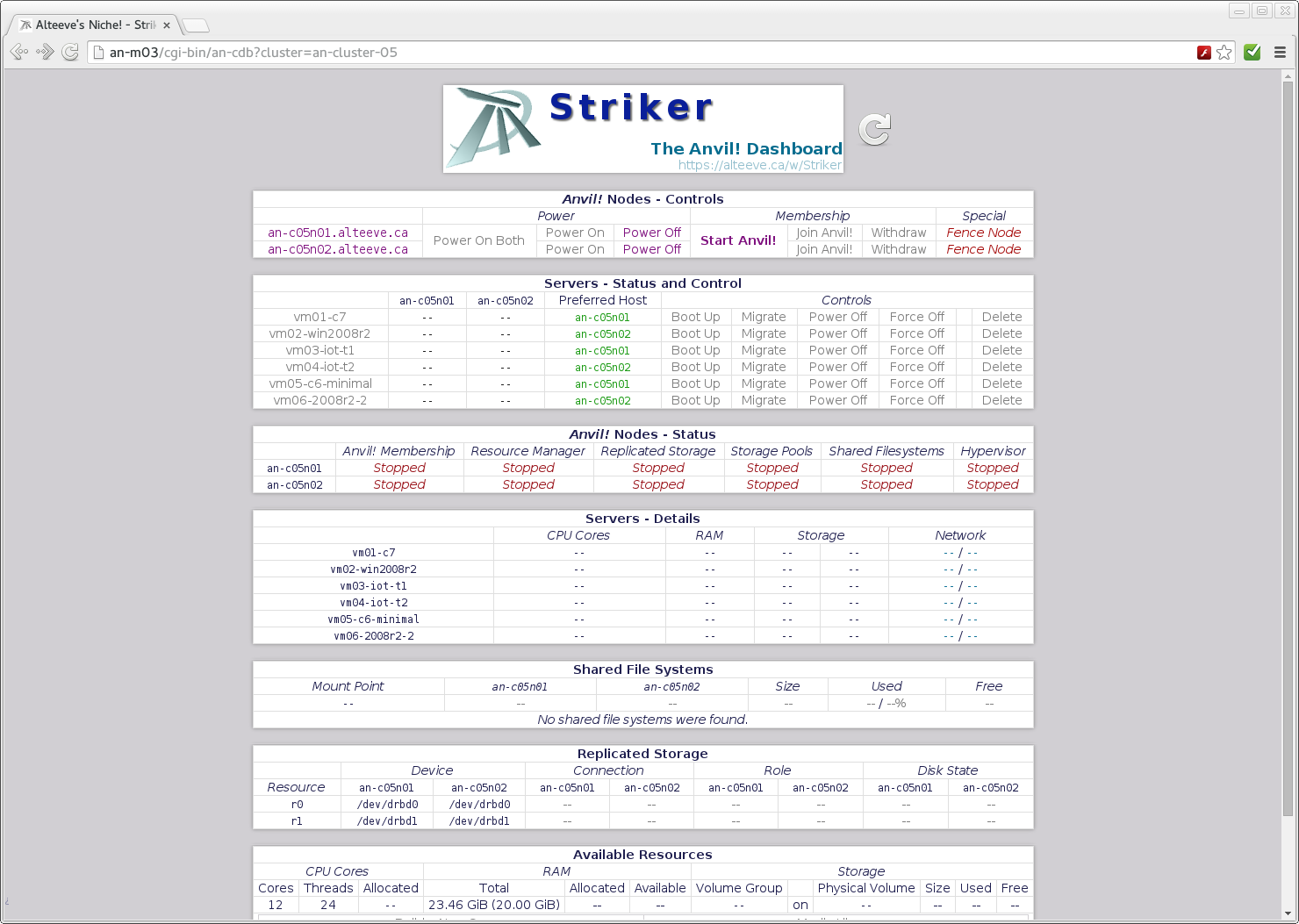The height and width of the screenshot is (924, 1299).
Task: Open the alteeve.ca/w/Striker link
Action: click(759, 165)
